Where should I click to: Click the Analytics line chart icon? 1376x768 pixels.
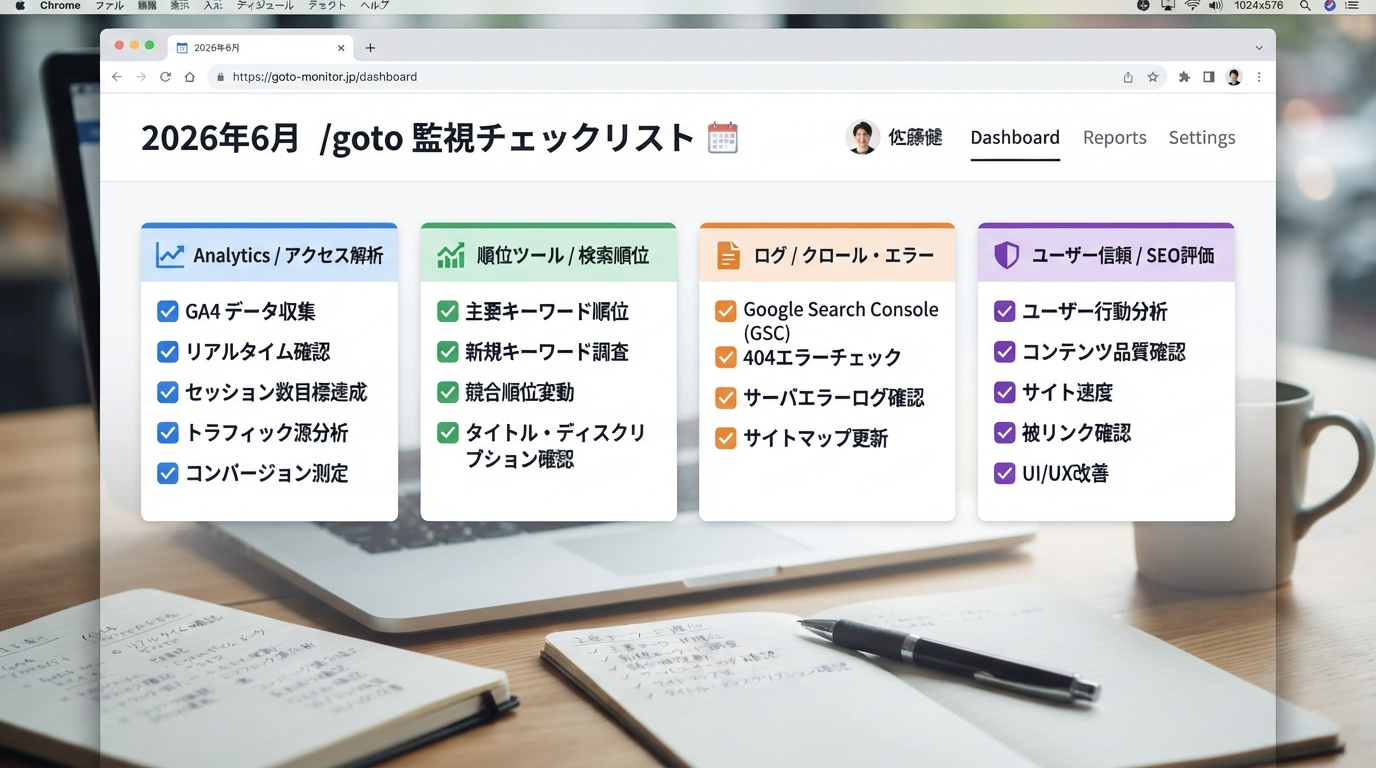point(170,255)
